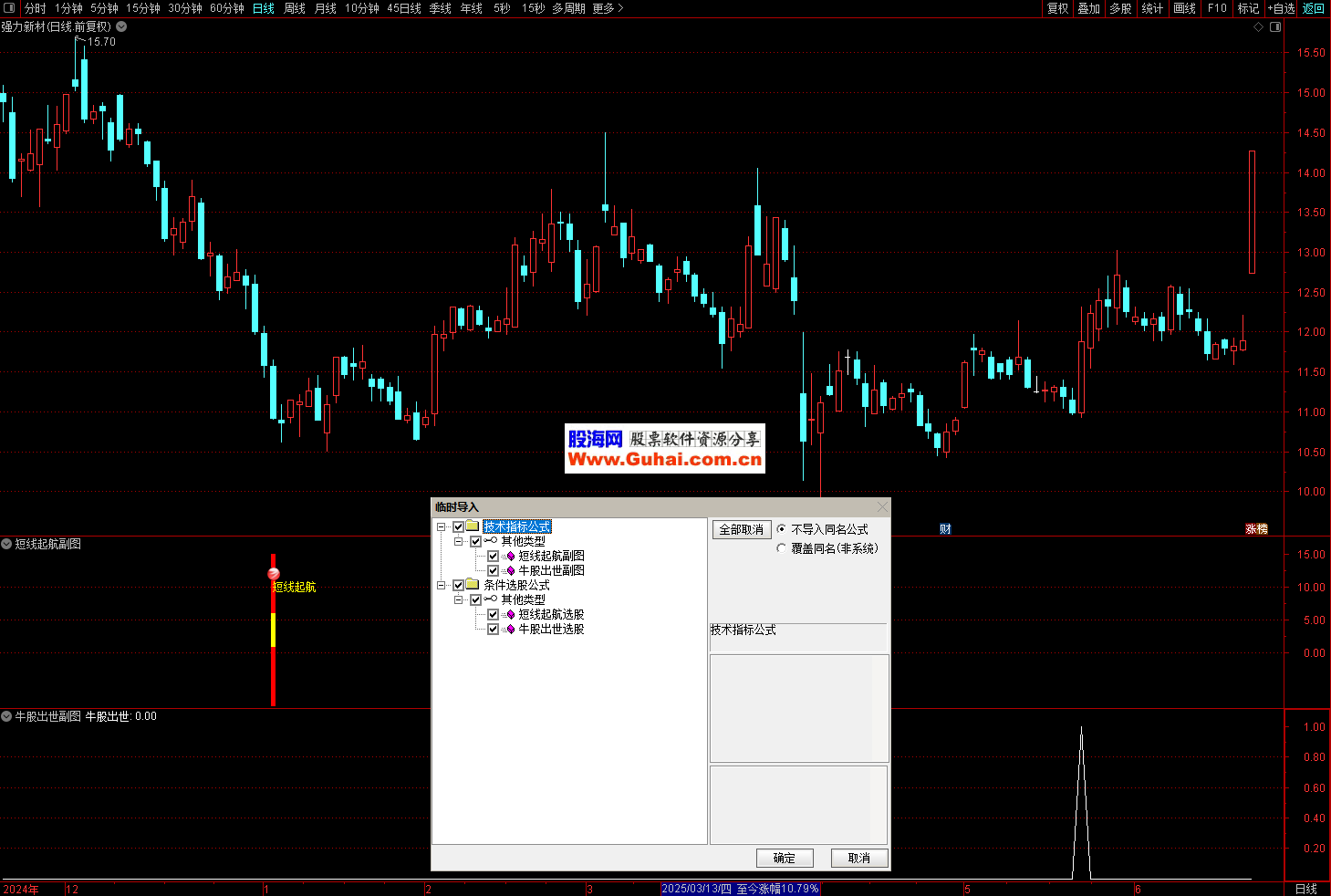Screen dimensions: 1331x896
Task: Click the 全部取消 button
Action: click(x=742, y=529)
